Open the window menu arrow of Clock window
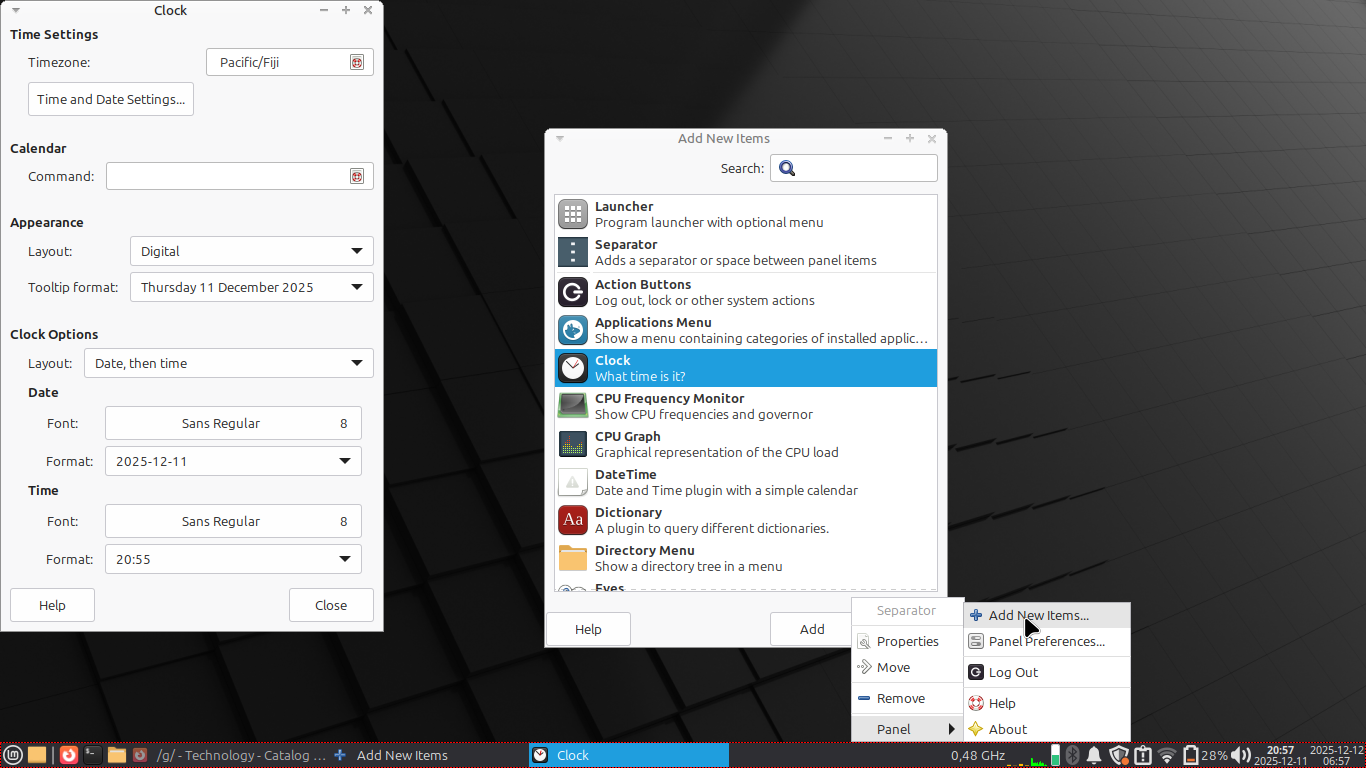 point(15,10)
